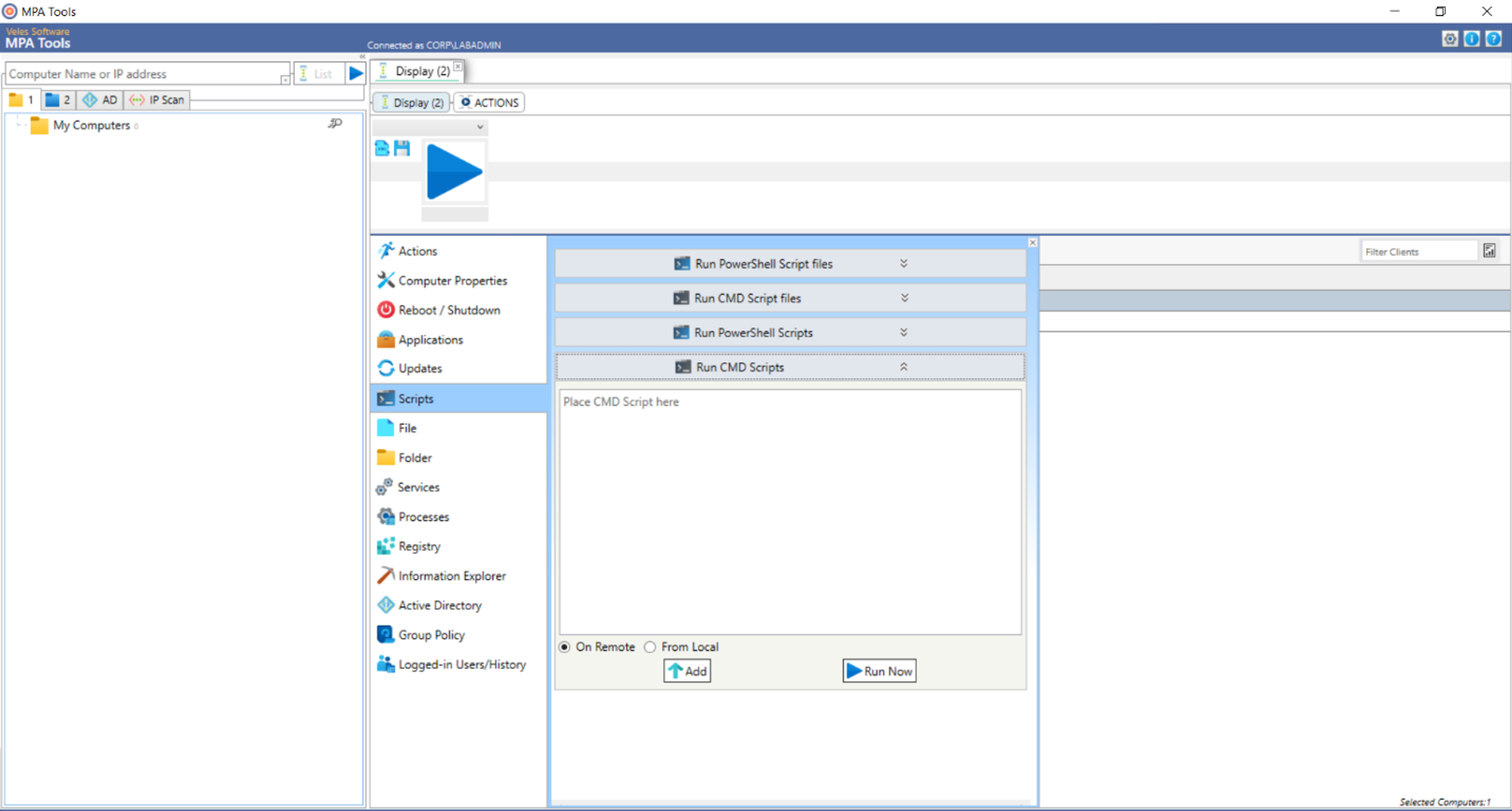Click the XML file icon left of save
The image size is (1512, 811).
382,148
